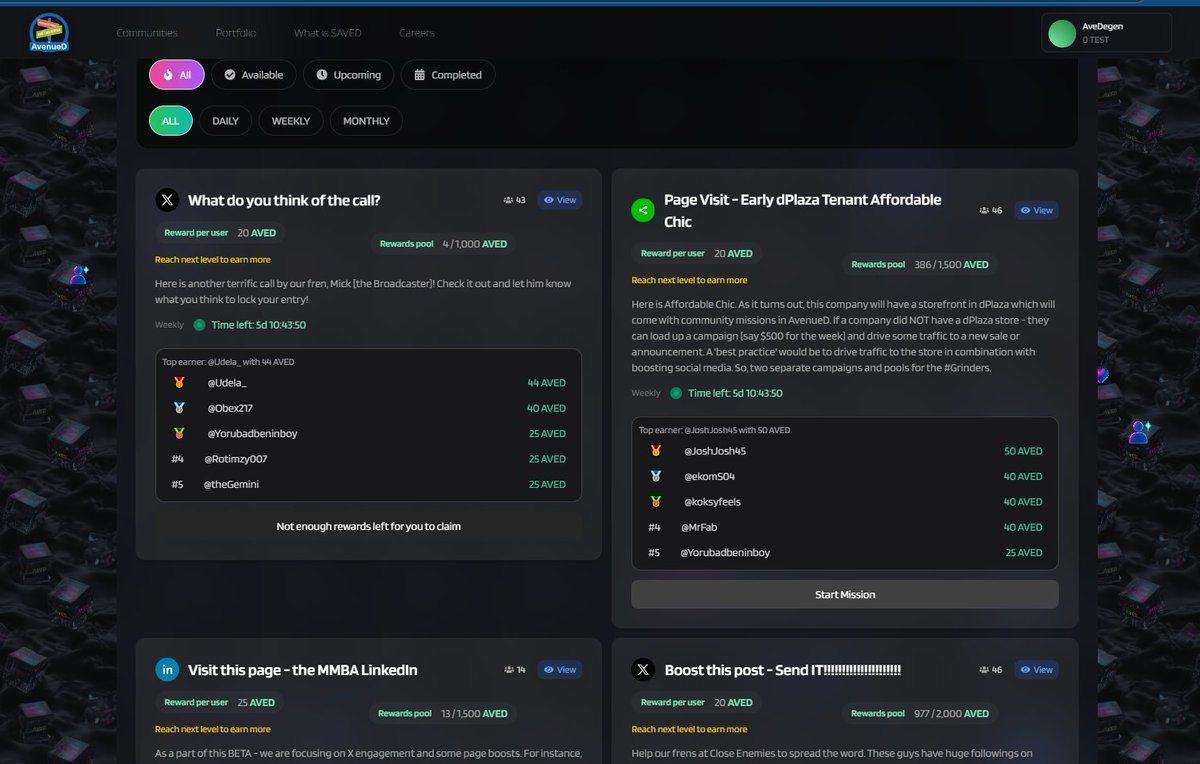Select the green ALL frequency filter

170,121
